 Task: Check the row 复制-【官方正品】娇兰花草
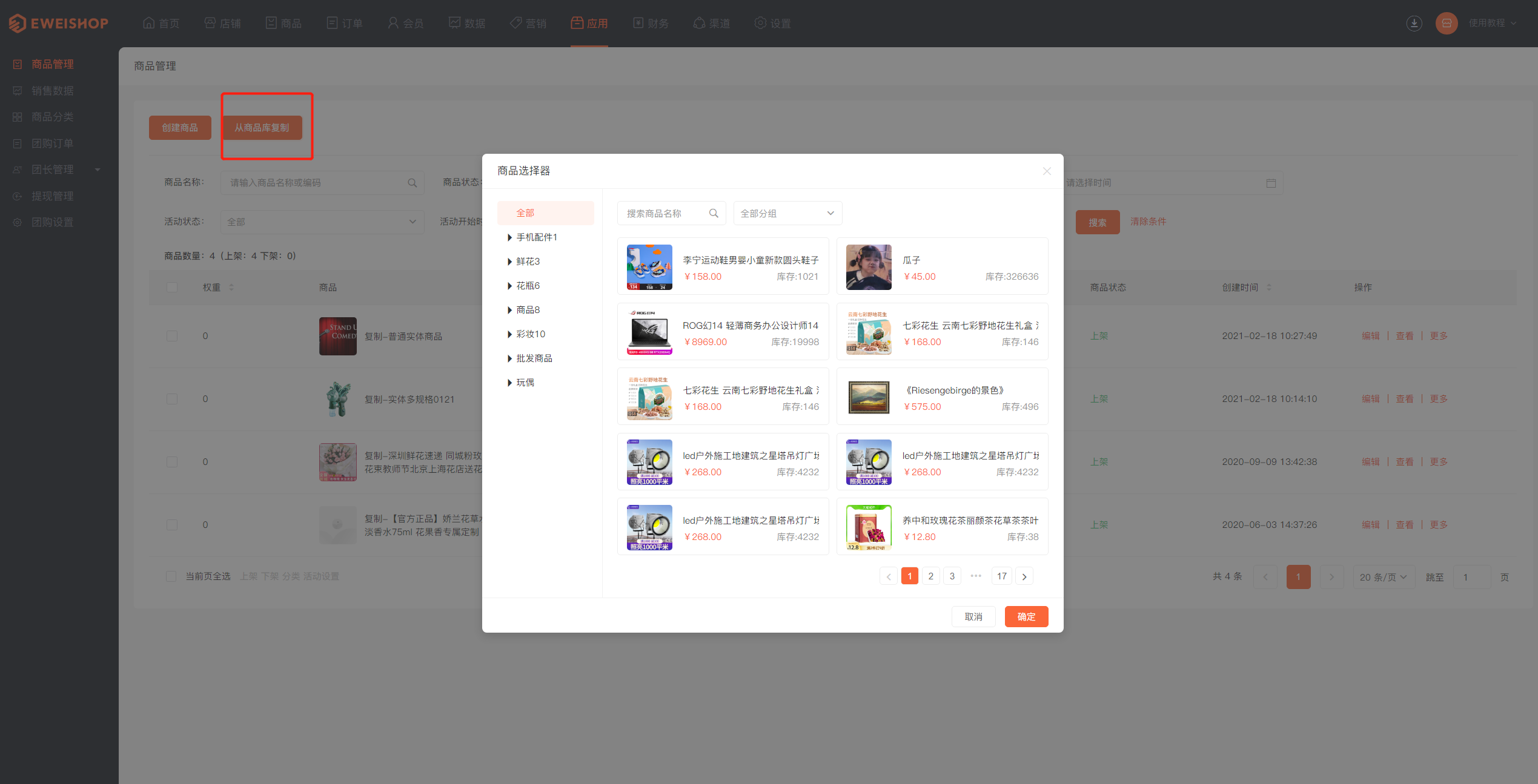click(172, 525)
